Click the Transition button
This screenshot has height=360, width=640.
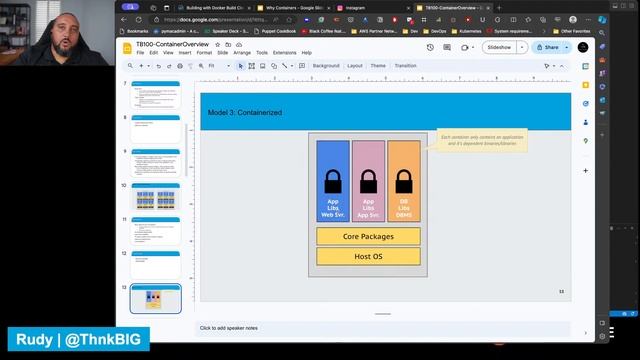pyautogui.click(x=405, y=66)
